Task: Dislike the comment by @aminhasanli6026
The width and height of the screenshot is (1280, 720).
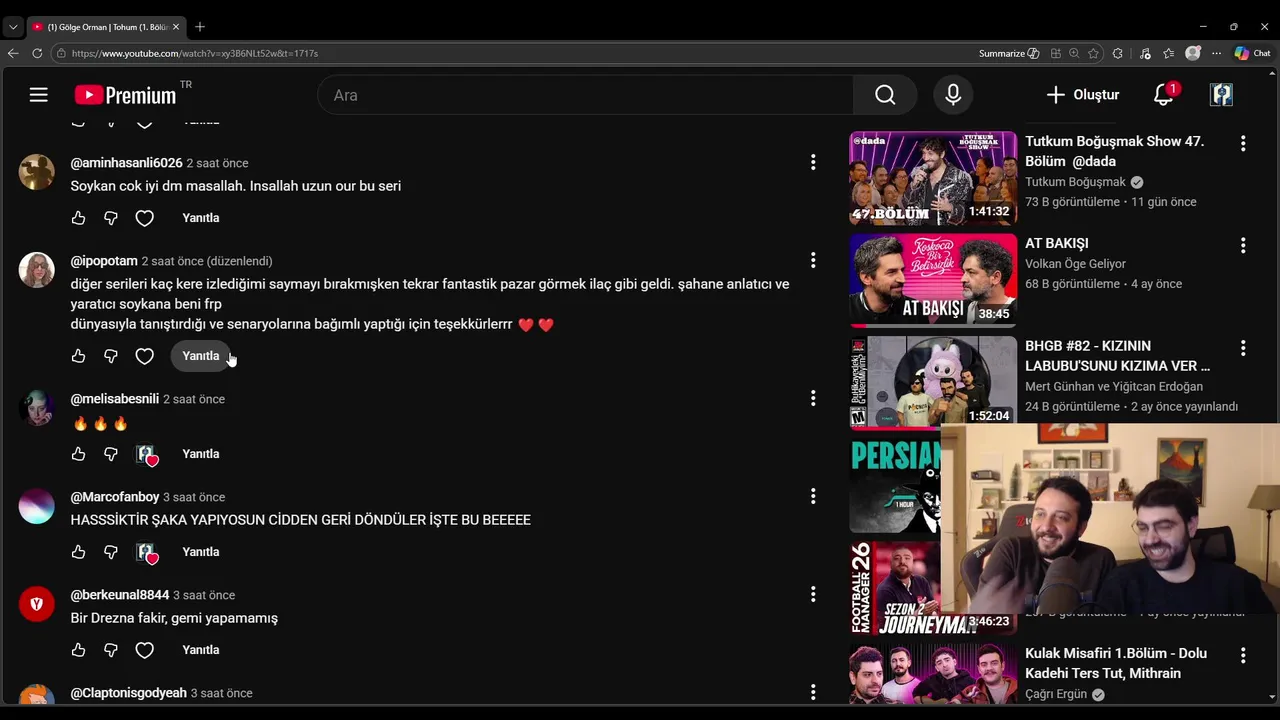Action: pos(111,218)
